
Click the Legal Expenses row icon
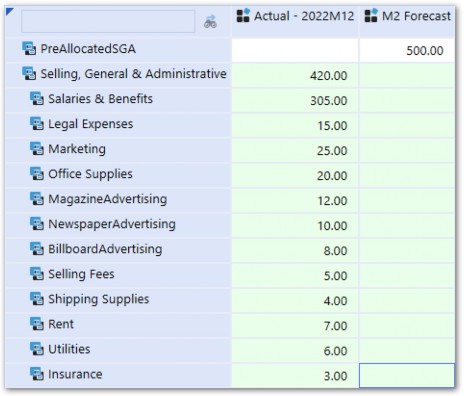pyautogui.click(x=37, y=124)
